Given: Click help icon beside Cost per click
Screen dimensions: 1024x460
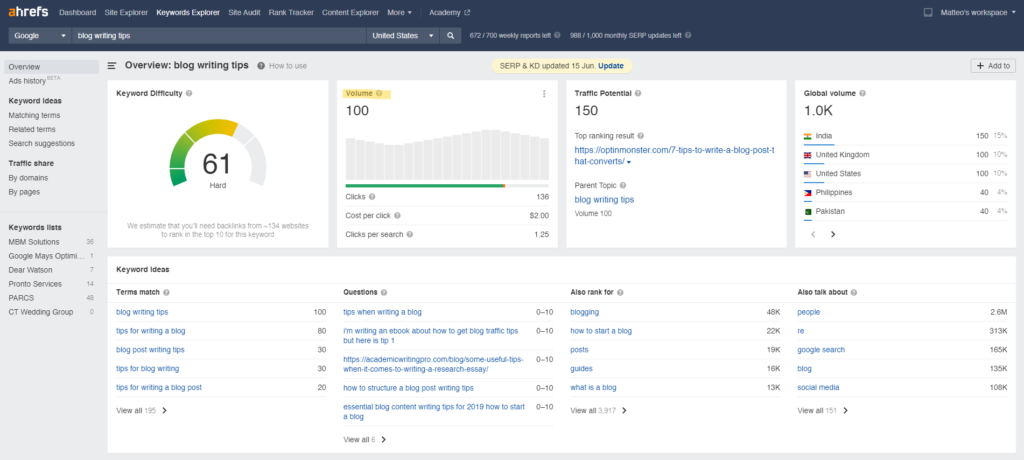Looking at the screenshot, I should point(397,216).
